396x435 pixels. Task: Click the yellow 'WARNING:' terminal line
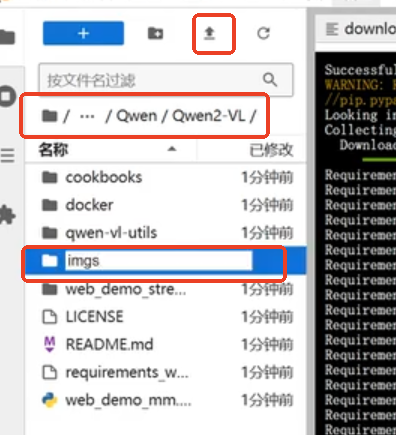tap(360, 85)
